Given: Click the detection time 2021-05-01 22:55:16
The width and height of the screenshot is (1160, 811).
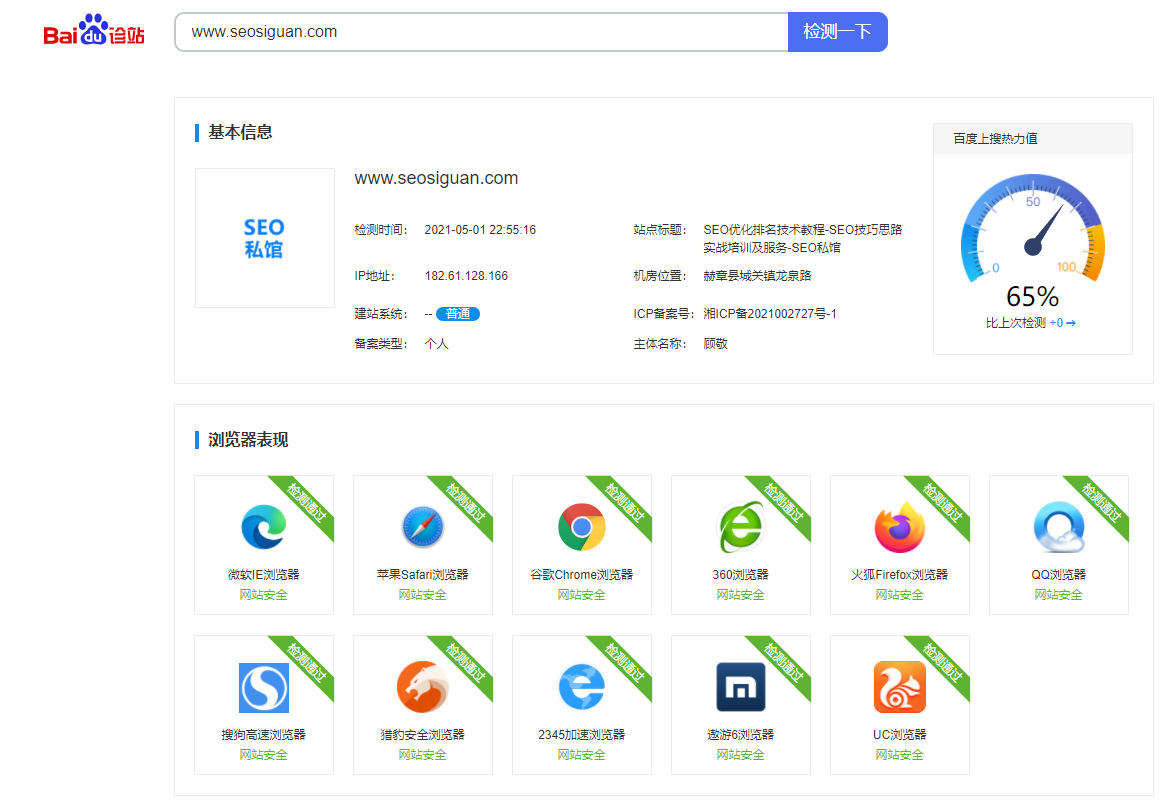Looking at the screenshot, I should click(x=480, y=229).
